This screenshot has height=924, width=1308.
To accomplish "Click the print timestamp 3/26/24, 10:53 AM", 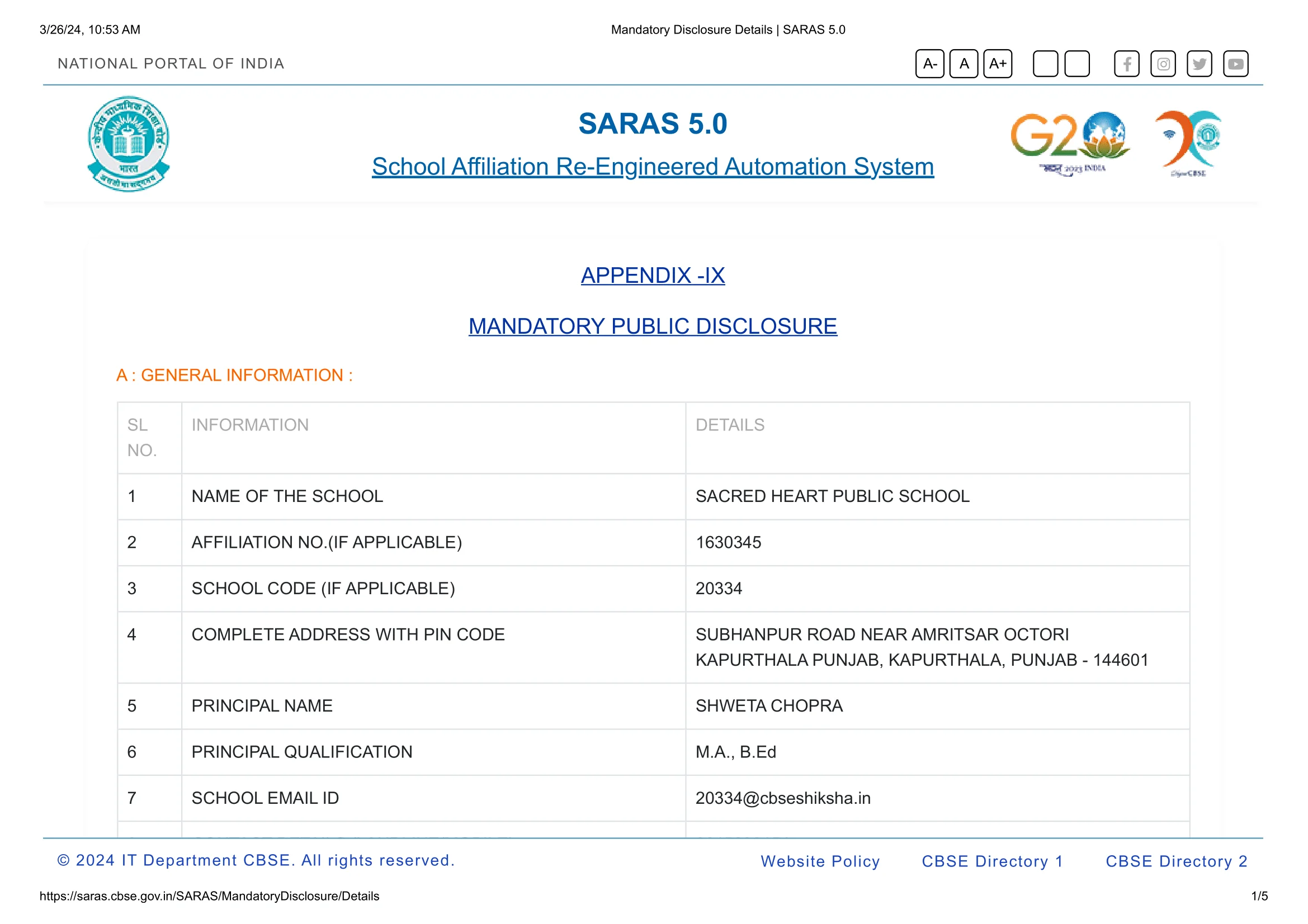I will (90, 30).
